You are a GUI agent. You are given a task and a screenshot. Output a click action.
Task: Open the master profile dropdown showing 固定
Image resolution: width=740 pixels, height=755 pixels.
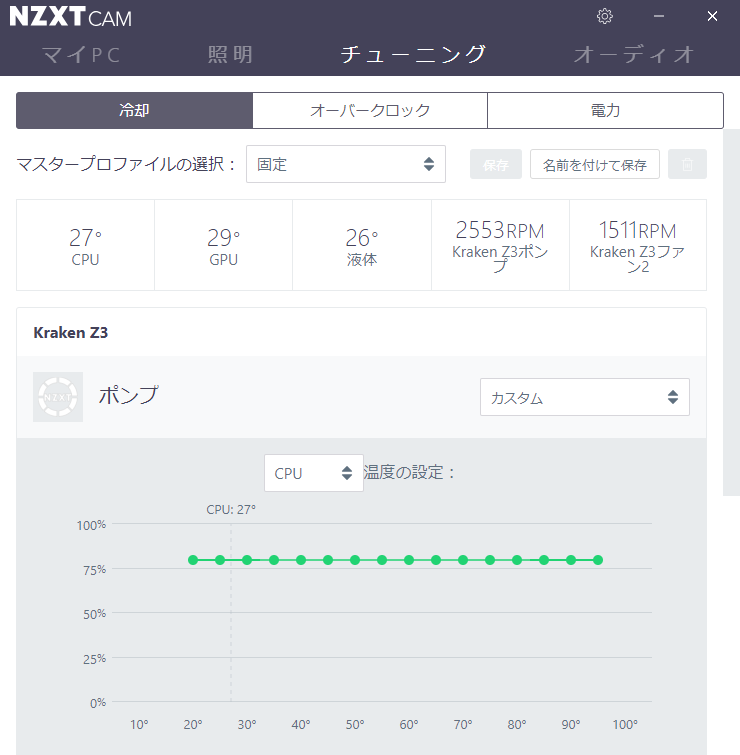346,164
